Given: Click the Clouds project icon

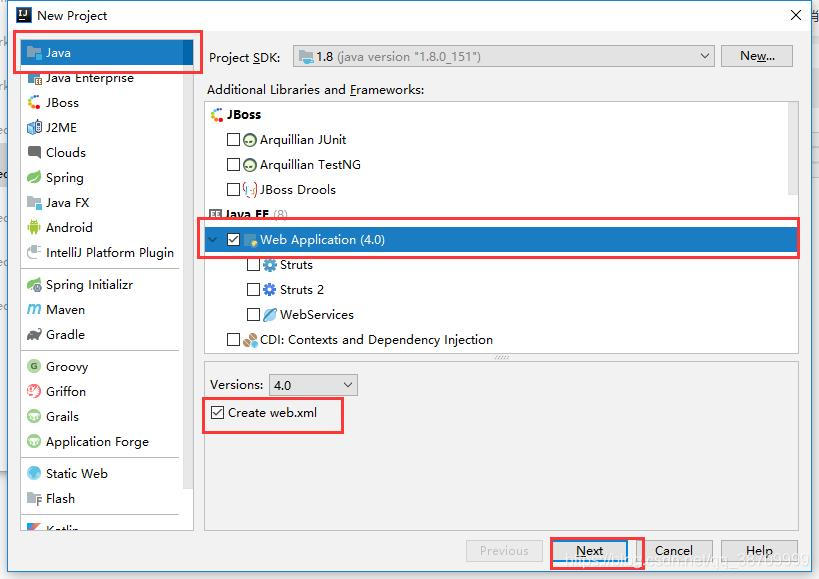Looking at the screenshot, I should pyautogui.click(x=34, y=153).
